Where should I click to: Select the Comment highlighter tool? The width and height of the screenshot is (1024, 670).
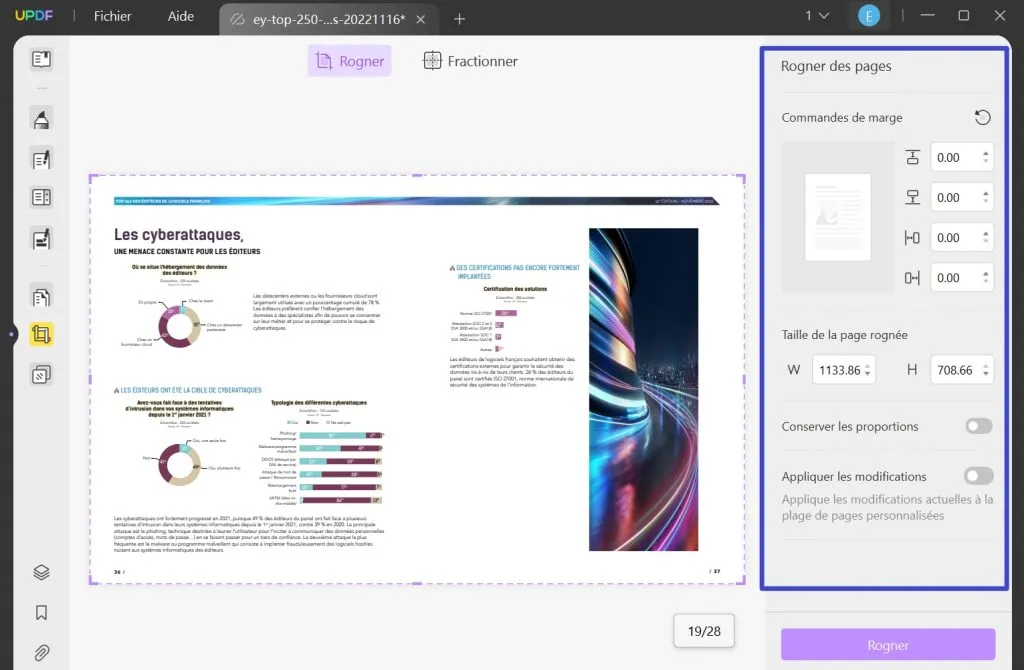coord(41,120)
